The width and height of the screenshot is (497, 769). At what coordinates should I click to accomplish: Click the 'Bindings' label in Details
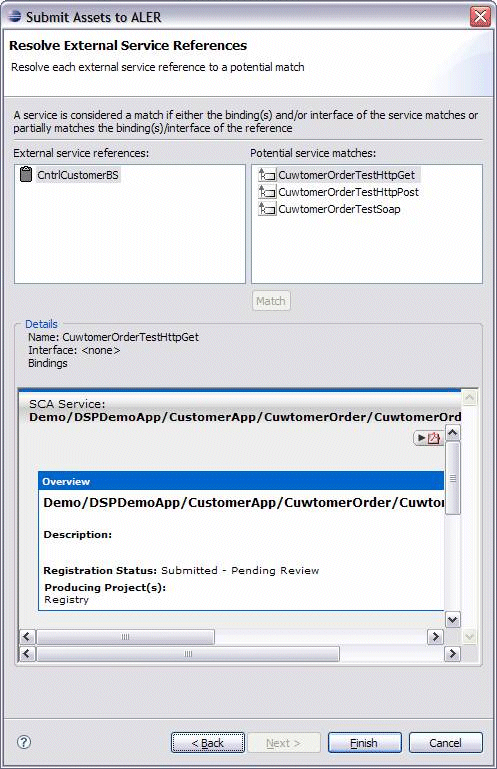click(48, 363)
